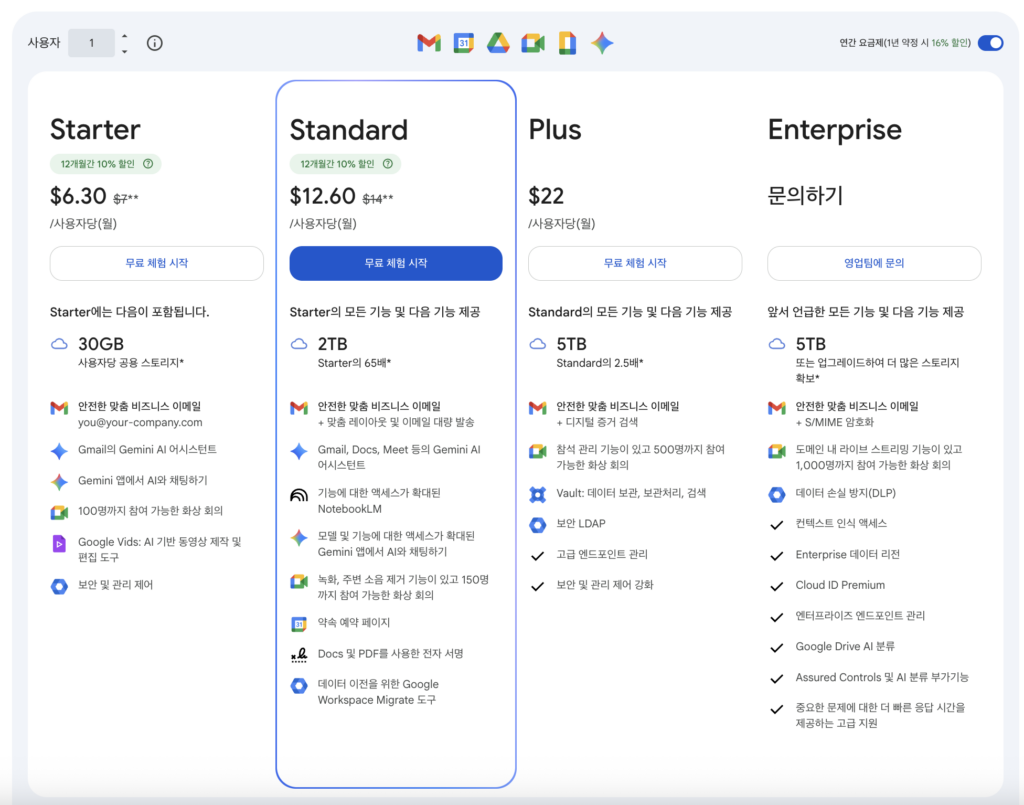1024x805 pixels.
Task: Click the Starter plan heading
Action: point(95,130)
